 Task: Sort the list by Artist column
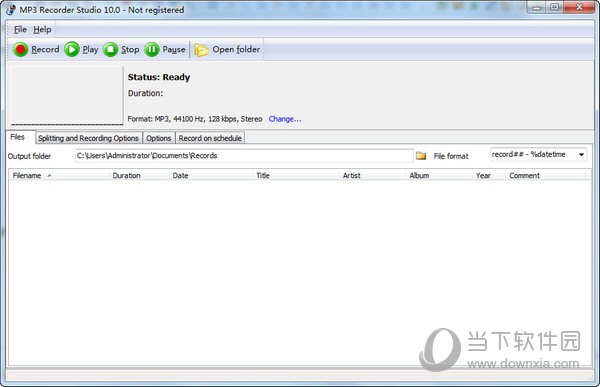373,175
